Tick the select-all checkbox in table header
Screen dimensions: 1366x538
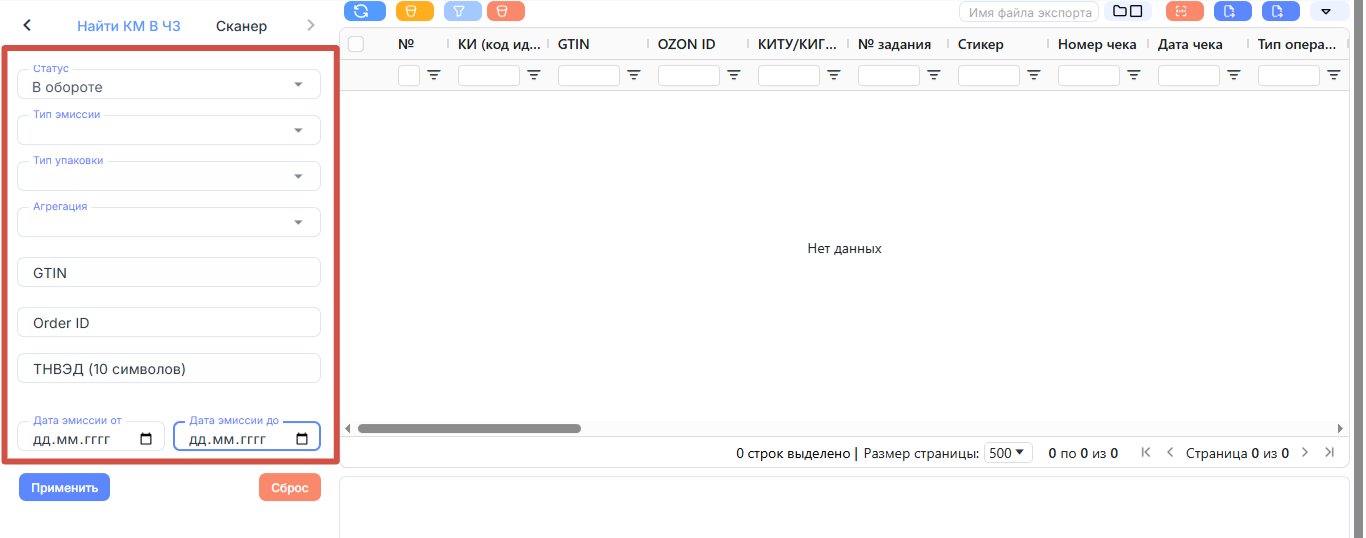355,44
